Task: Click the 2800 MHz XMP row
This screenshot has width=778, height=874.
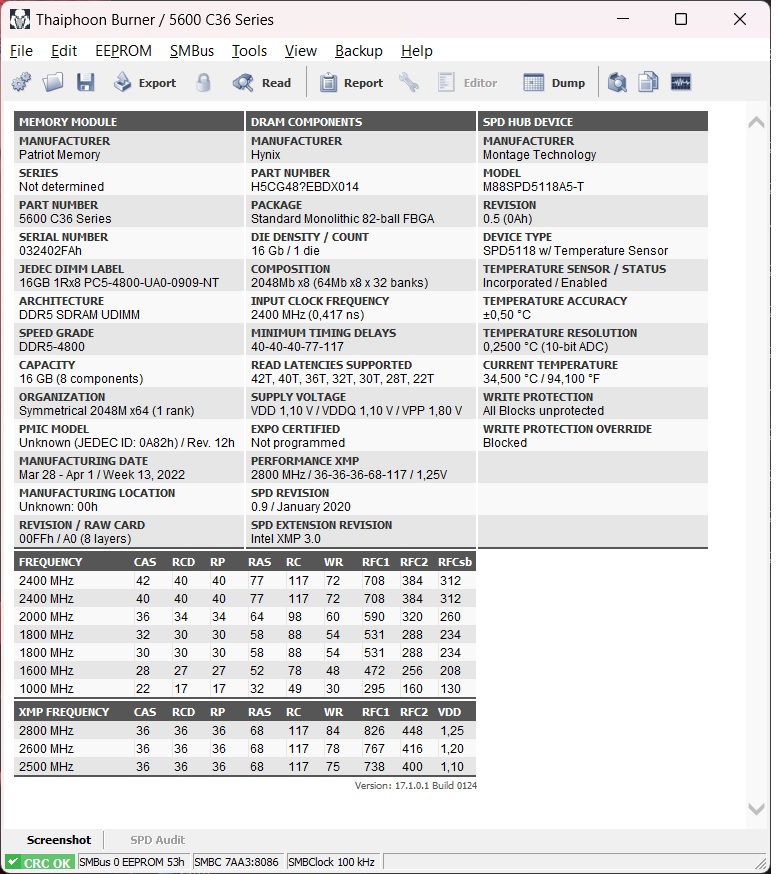Action: coord(245,730)
